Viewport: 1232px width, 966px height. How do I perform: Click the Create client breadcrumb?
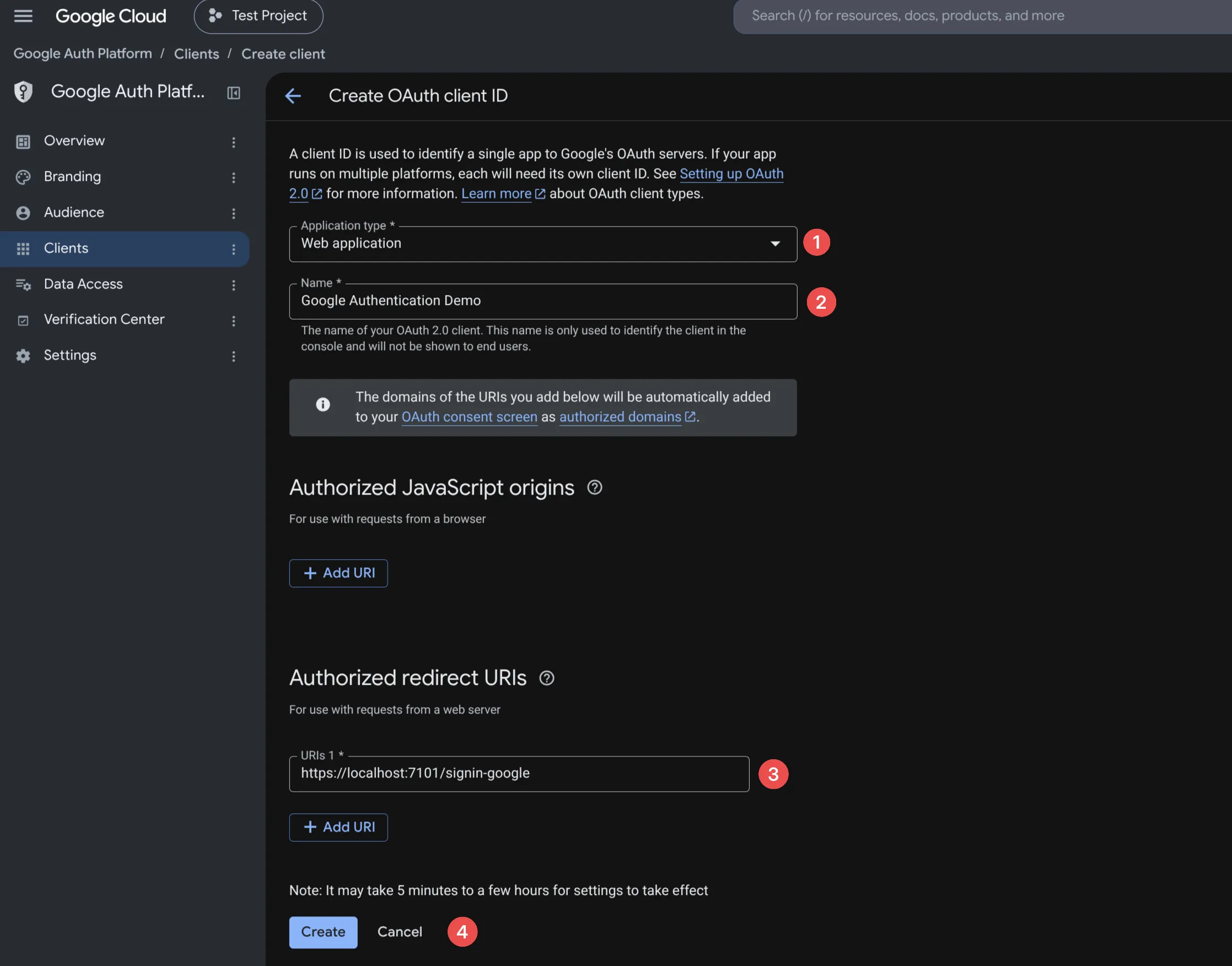coord(283,53)
